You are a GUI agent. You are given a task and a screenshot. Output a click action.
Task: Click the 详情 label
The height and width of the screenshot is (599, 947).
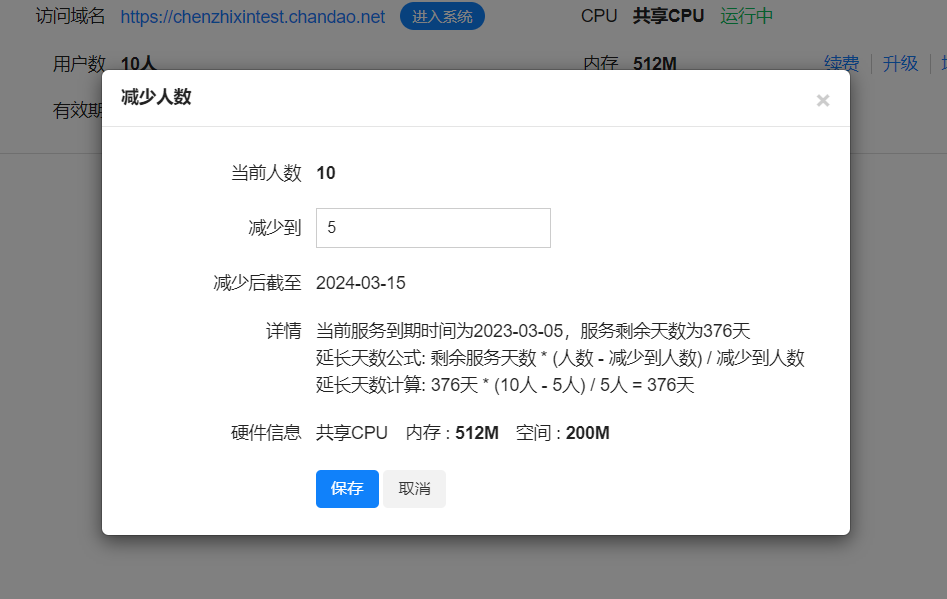(283, 331)
